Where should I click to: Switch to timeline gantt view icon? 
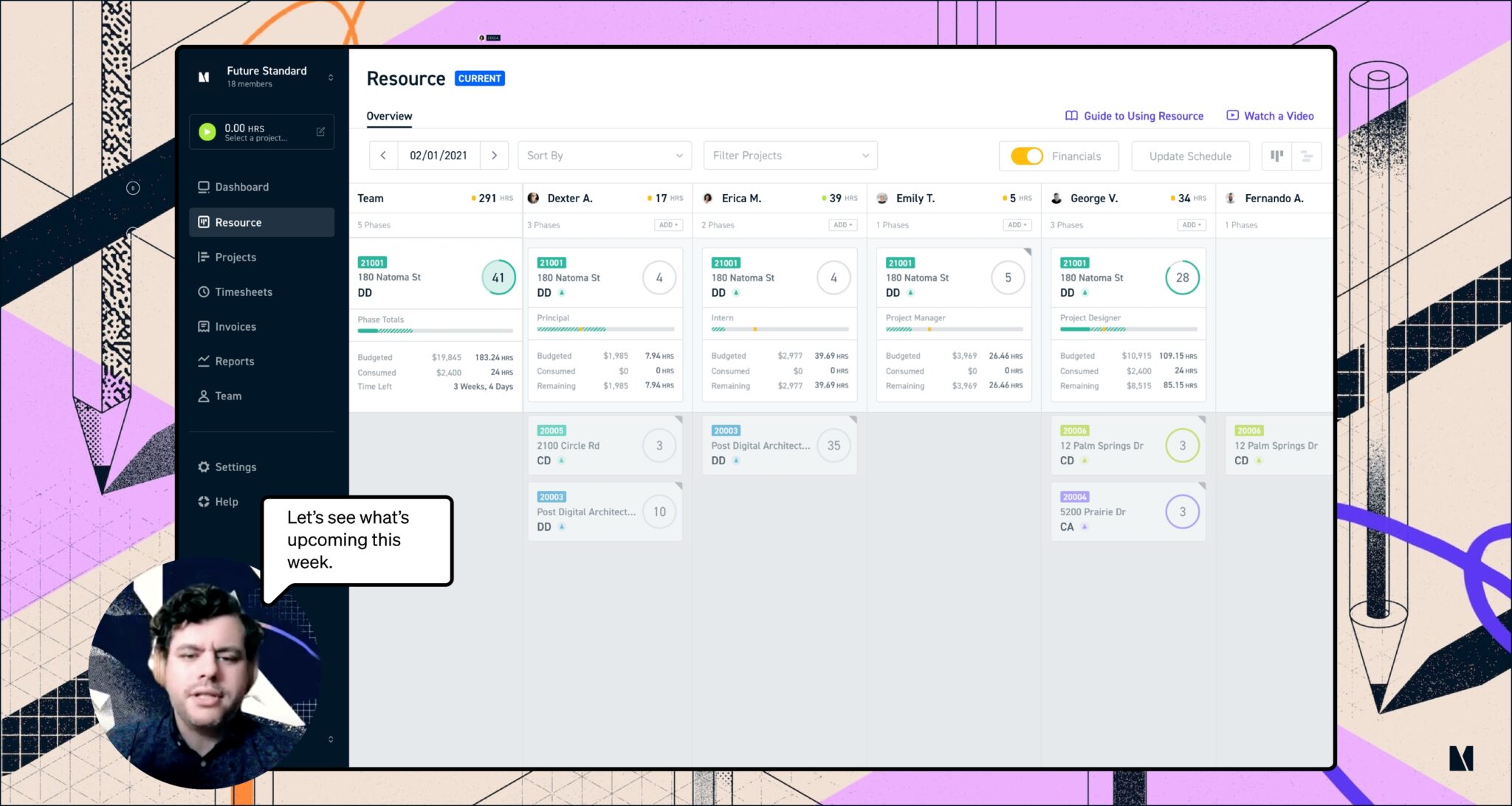click(x=1306, y=156)
